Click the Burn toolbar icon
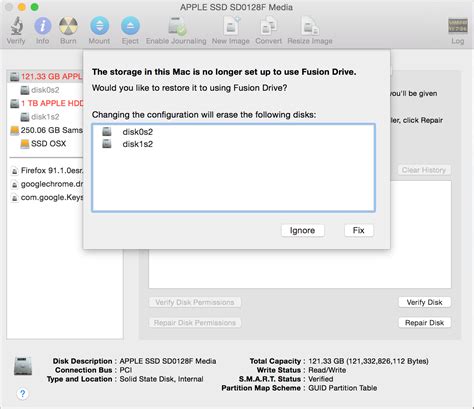The width and height of the screenshot is (474, 409). (x=68, y=26)
